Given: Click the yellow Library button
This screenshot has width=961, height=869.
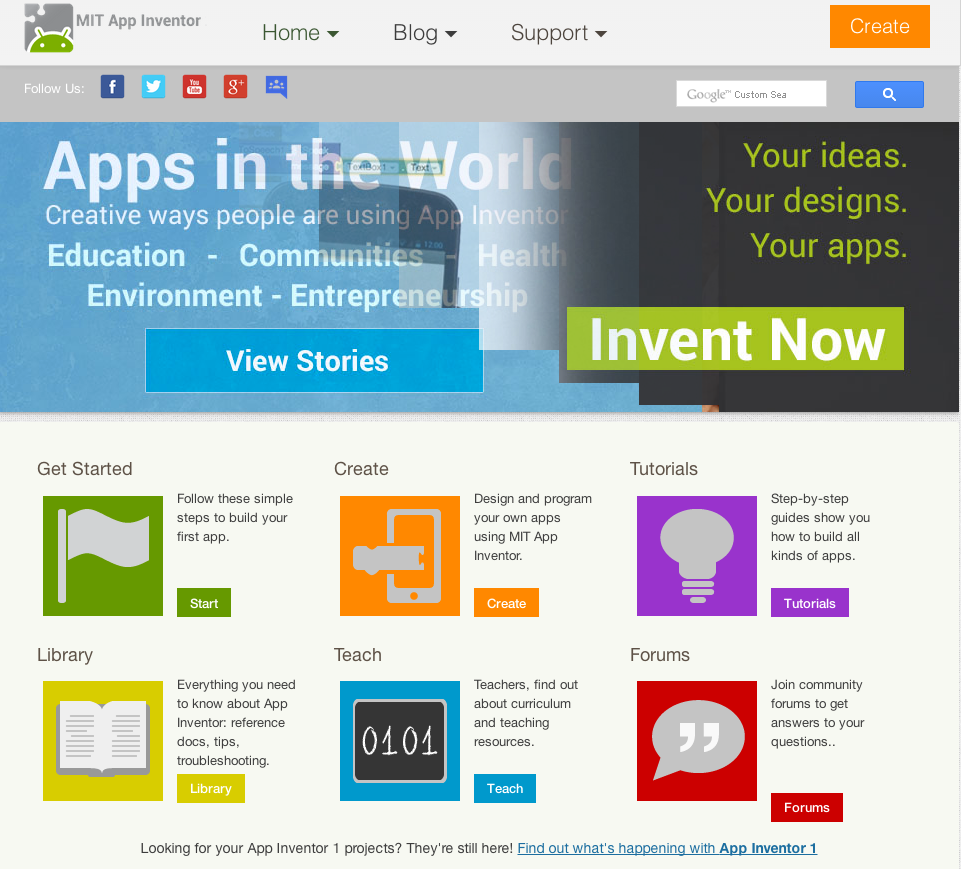Looking at the screenshot, I should [x=211, y=788].
